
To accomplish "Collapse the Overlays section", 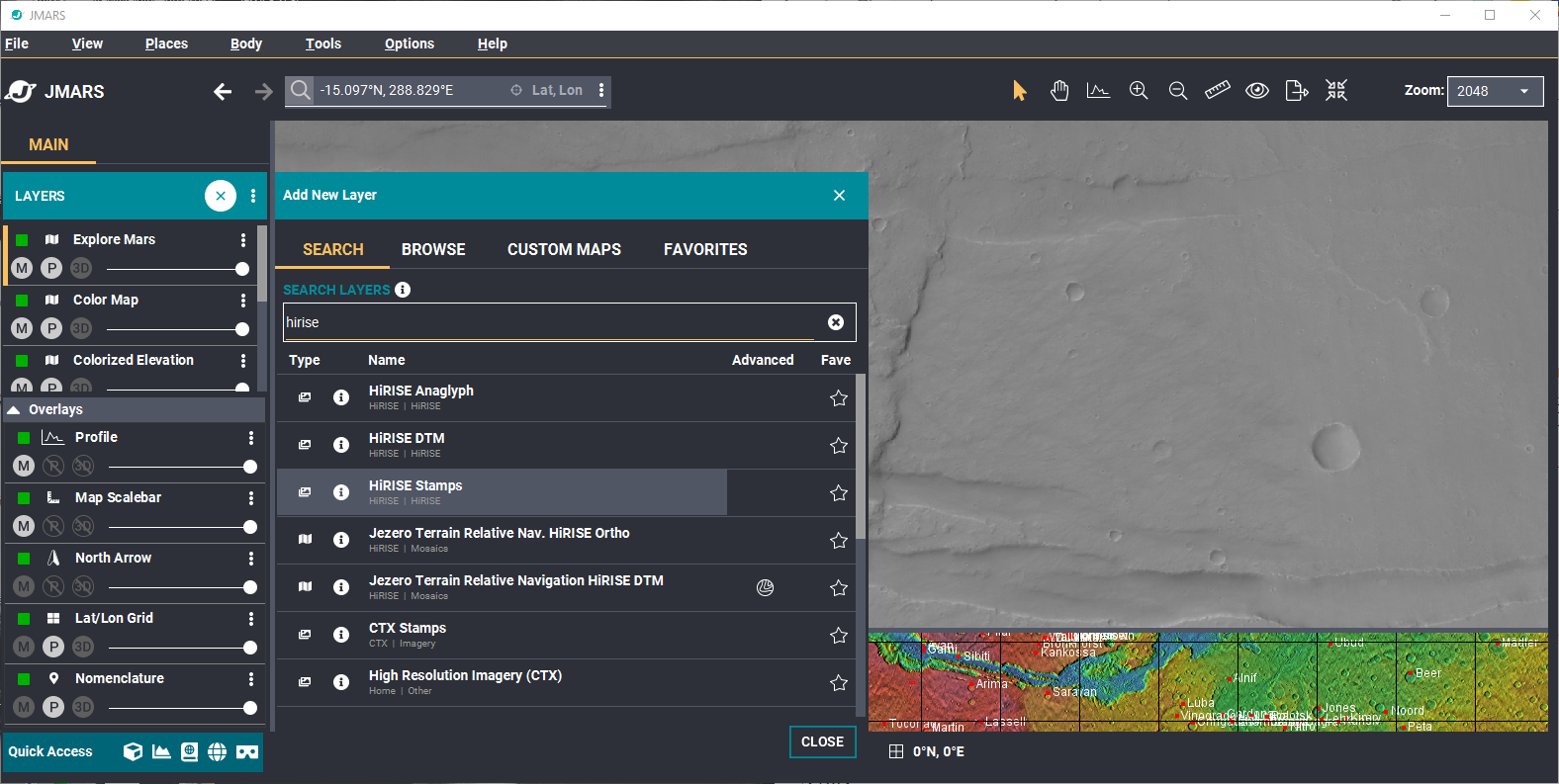I will pyautogui.click(x=14, y=409).
